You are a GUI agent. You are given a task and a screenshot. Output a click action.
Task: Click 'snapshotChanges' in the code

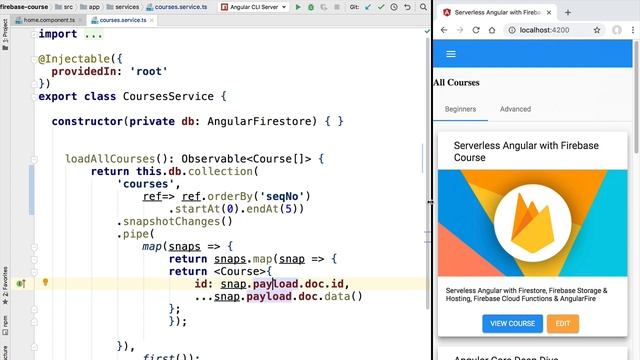pos(171,221)
